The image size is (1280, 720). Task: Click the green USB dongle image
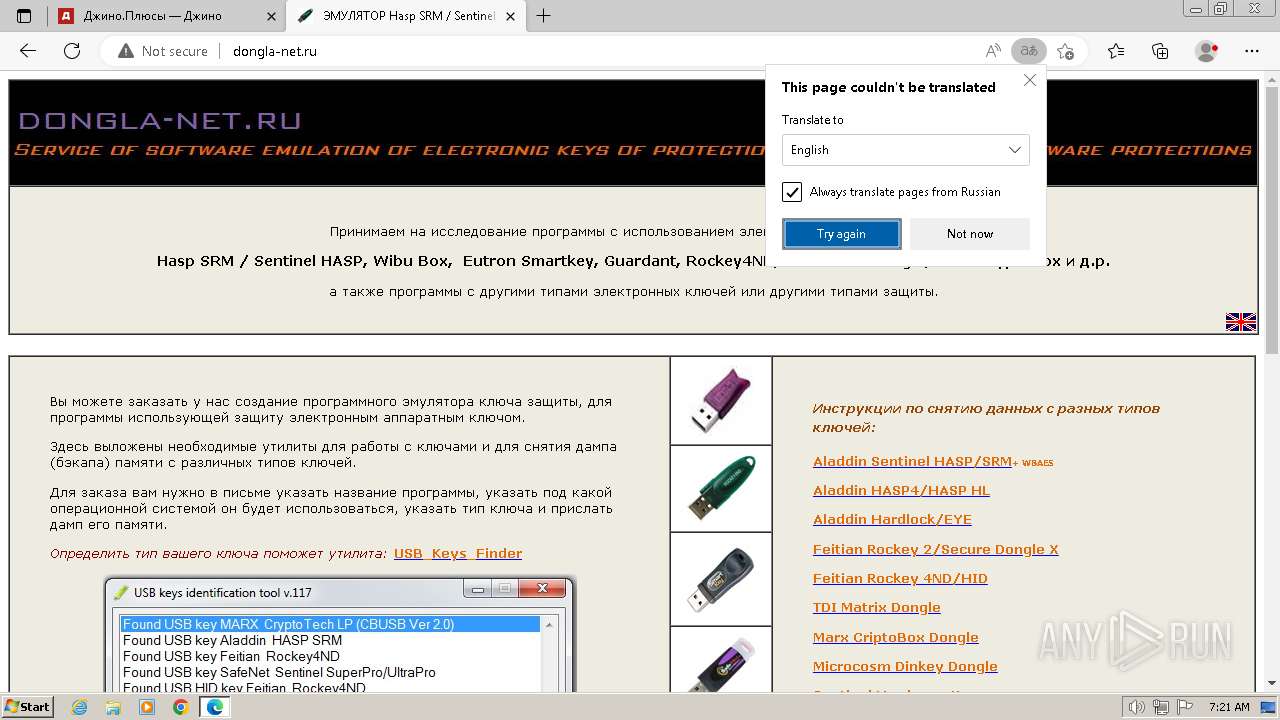(x=721, y=488)
